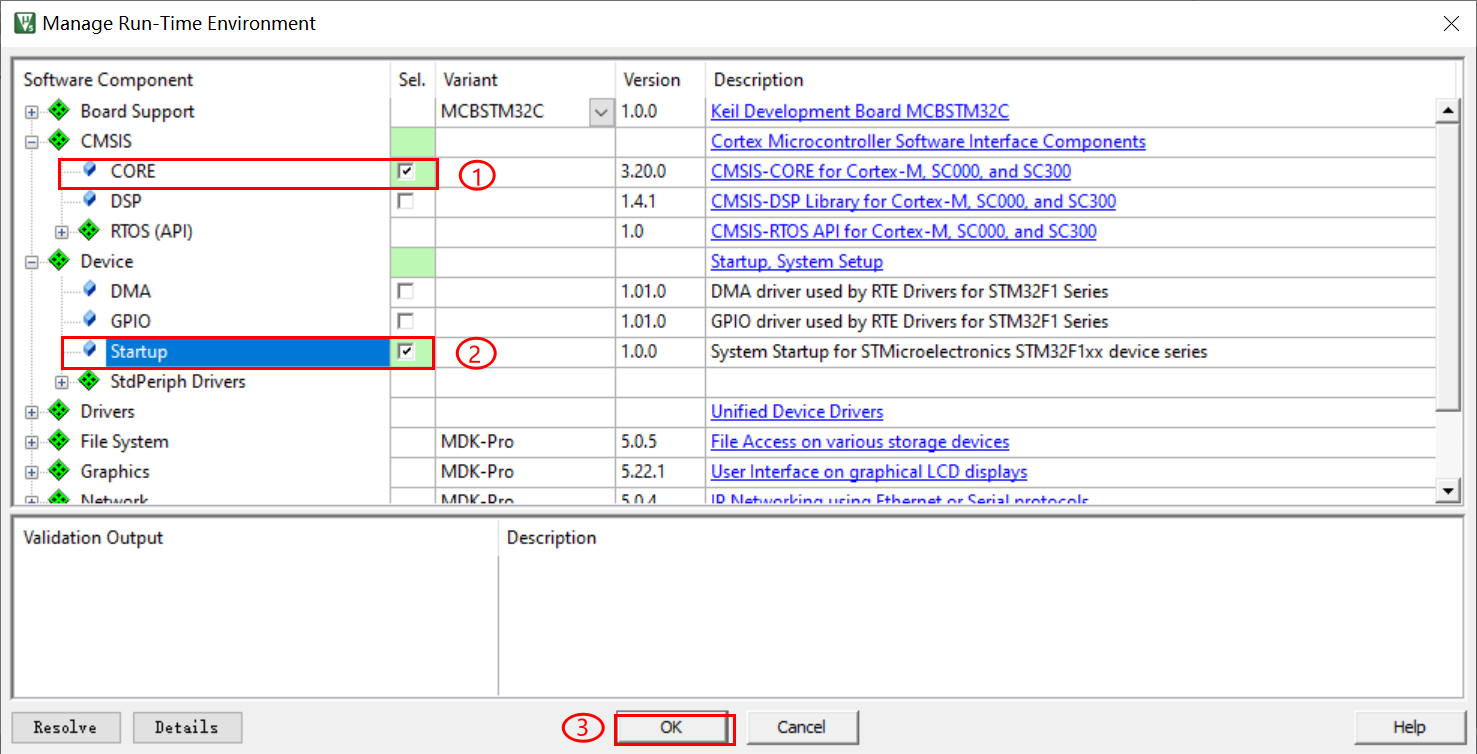Uncheck the CORE component checkbox
The image size is (1477, 754).
tap(405, 171)
